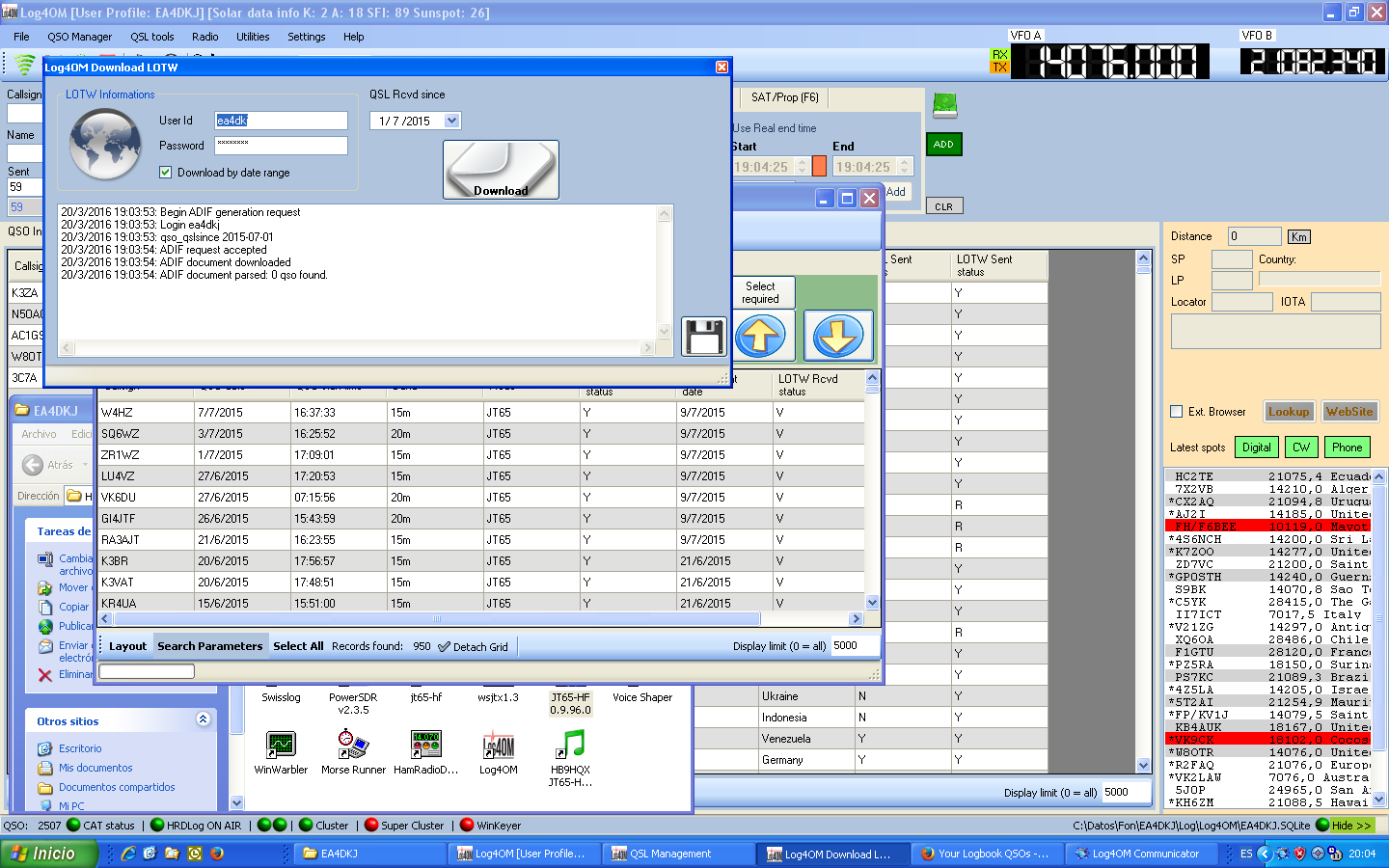This screenshot has height=868, width=1389.
Task: Click the WebSite button
Action: click(1348, 412)
